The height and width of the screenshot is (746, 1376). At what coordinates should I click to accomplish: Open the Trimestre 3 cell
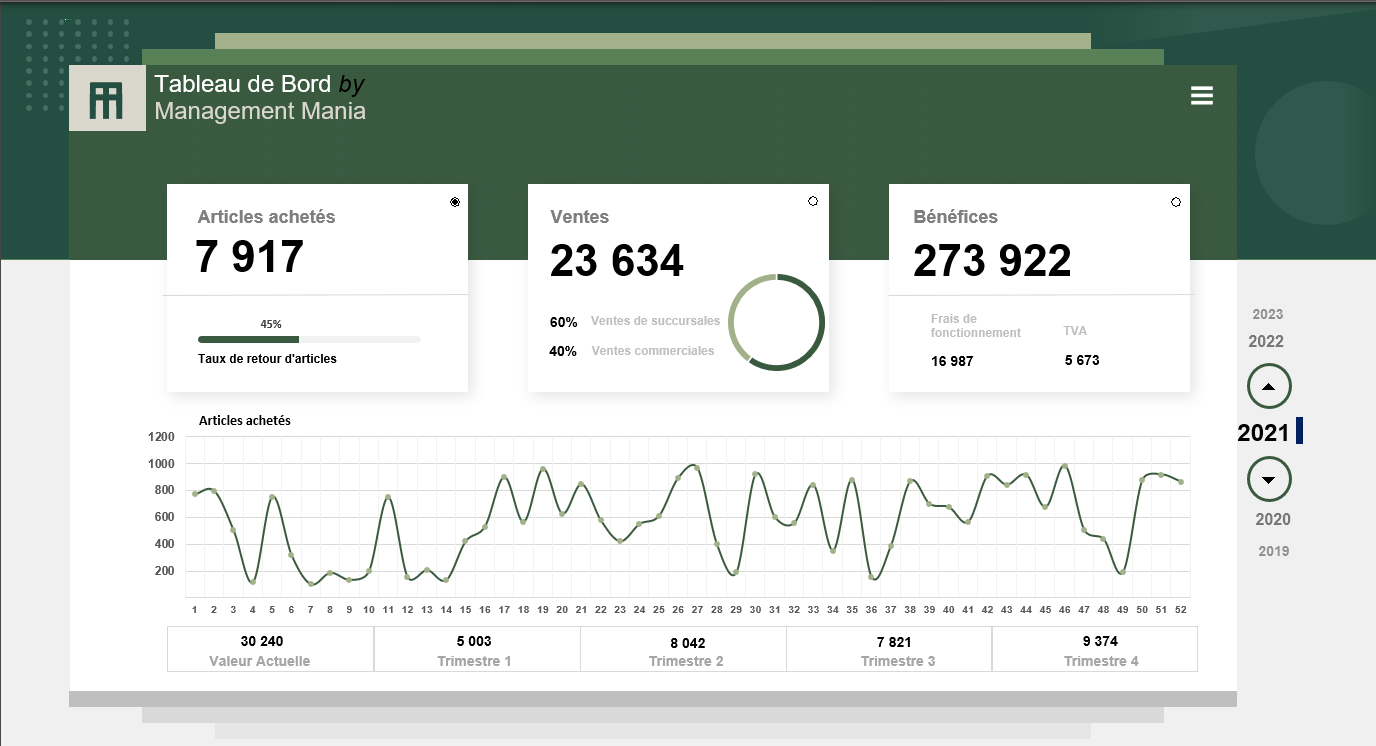(889, 649)
